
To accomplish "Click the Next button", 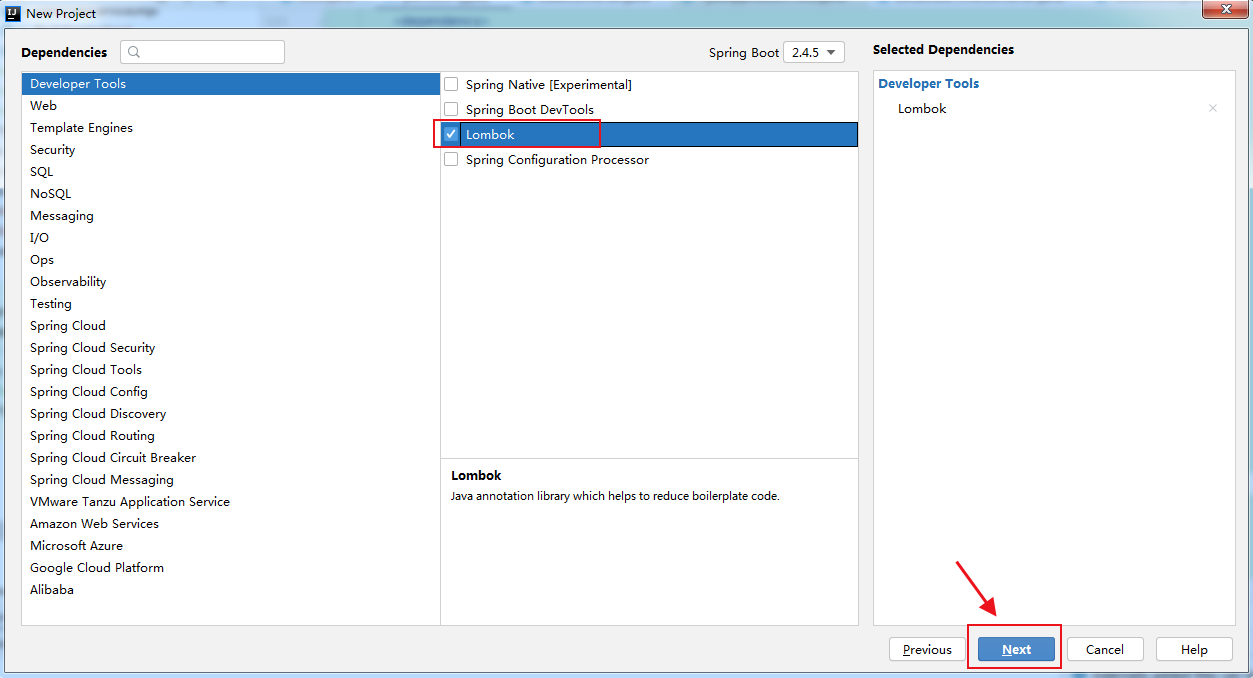I will 1016,649.
